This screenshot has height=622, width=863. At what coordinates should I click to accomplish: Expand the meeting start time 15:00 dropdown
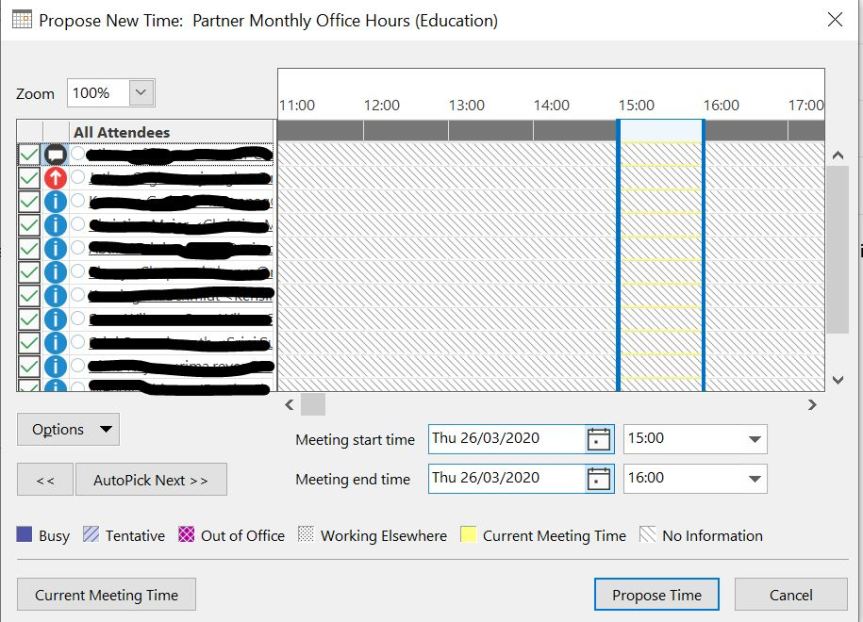click(754, 439)
